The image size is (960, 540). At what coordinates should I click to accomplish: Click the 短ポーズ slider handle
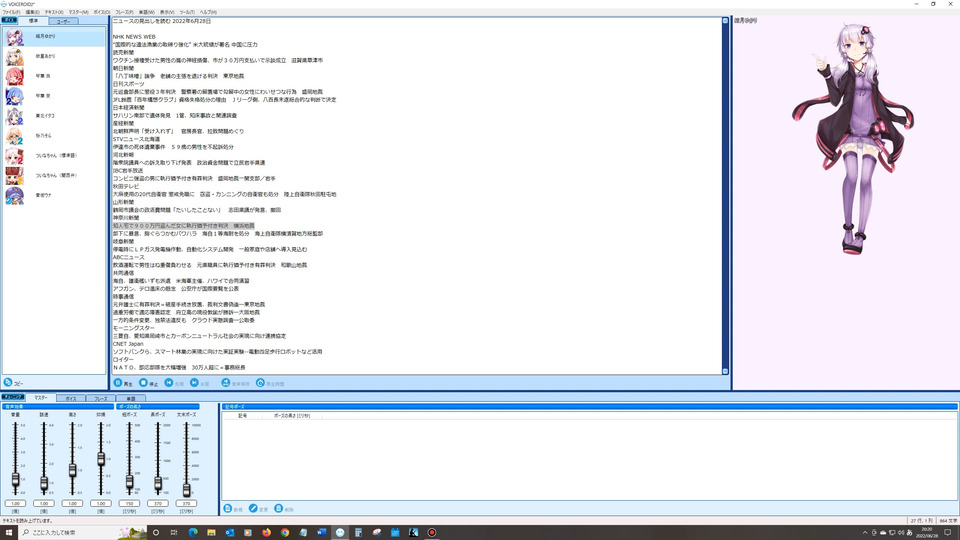pos(129,482)
